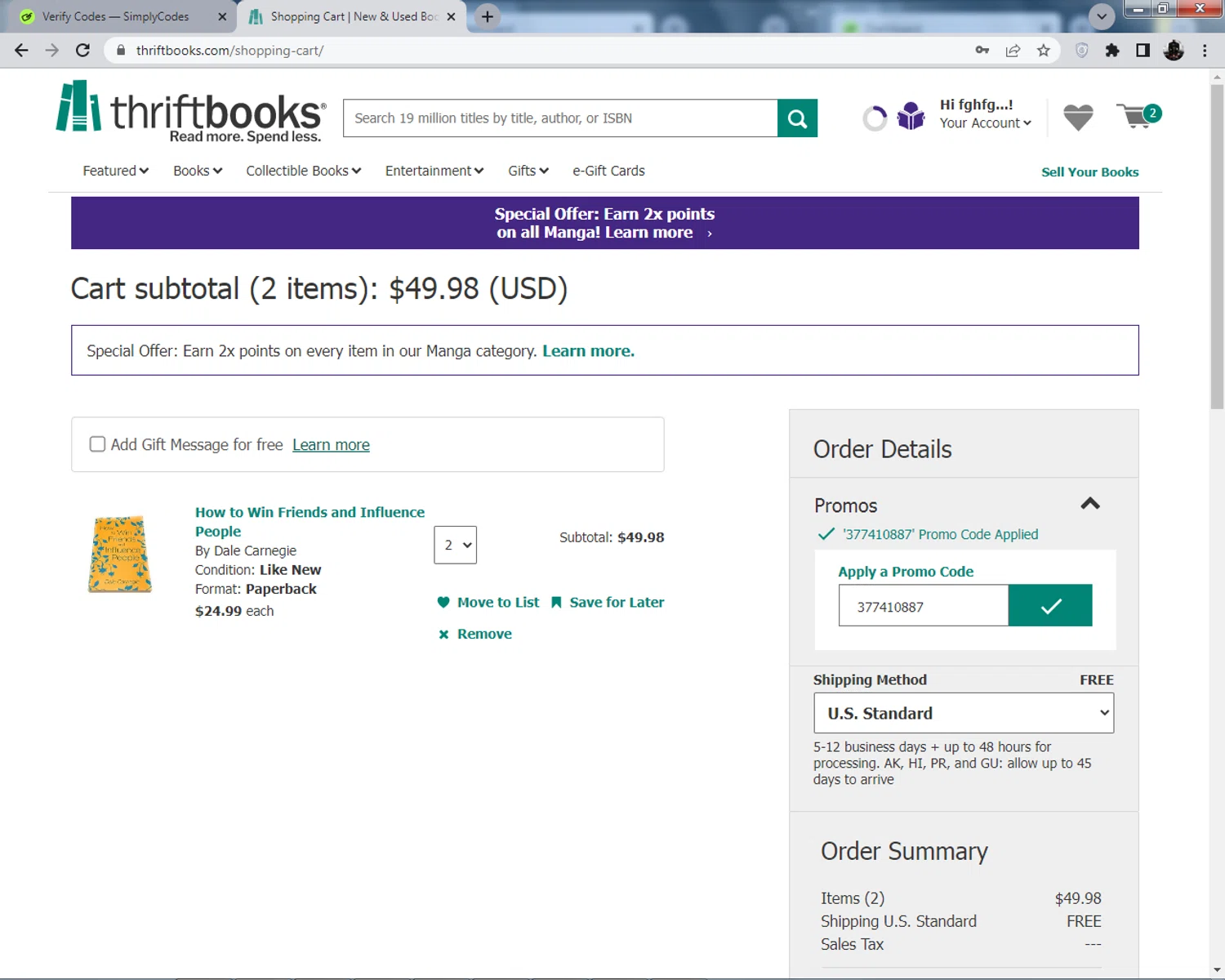
Task: Remove the book from cart
Action: point(475,634)
